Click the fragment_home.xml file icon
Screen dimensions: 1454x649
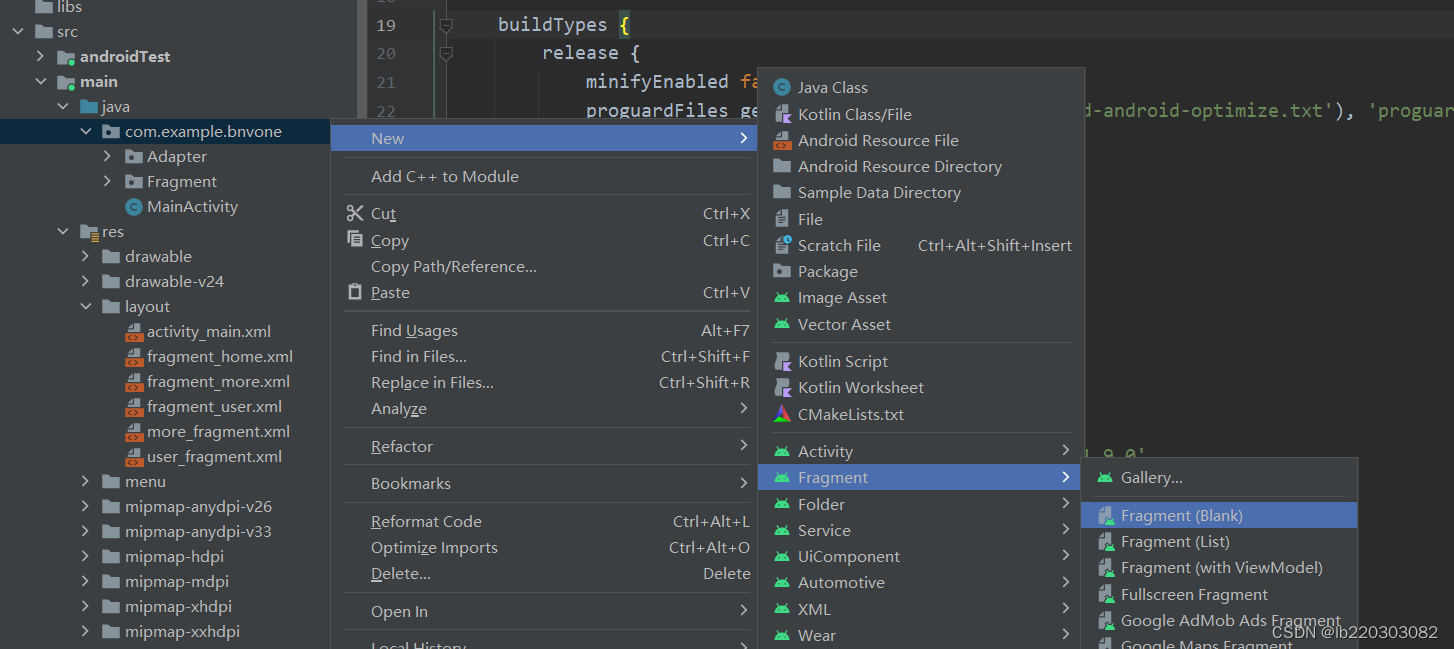135,356
